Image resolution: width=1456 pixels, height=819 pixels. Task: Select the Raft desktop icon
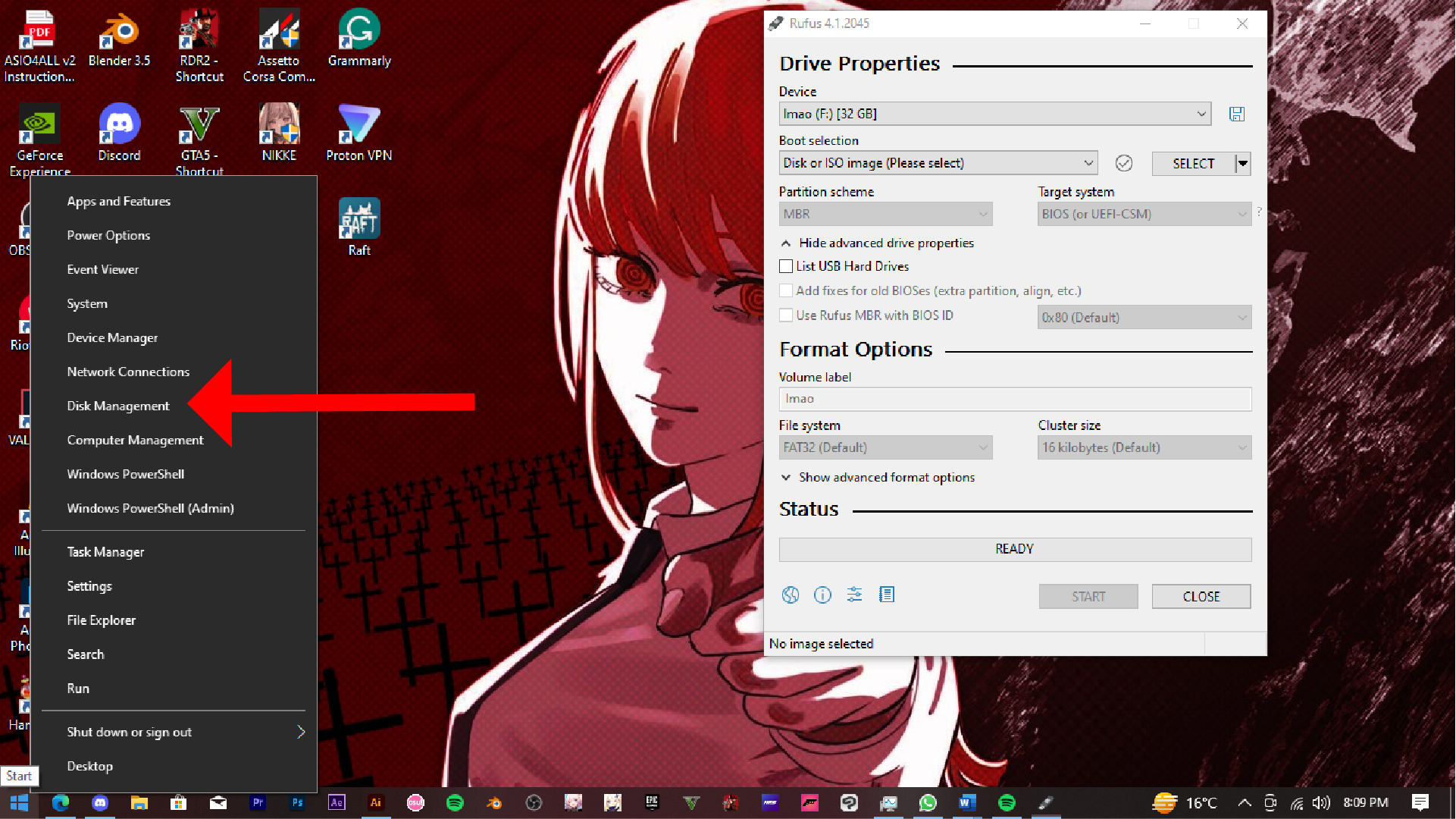click(359, 227)
